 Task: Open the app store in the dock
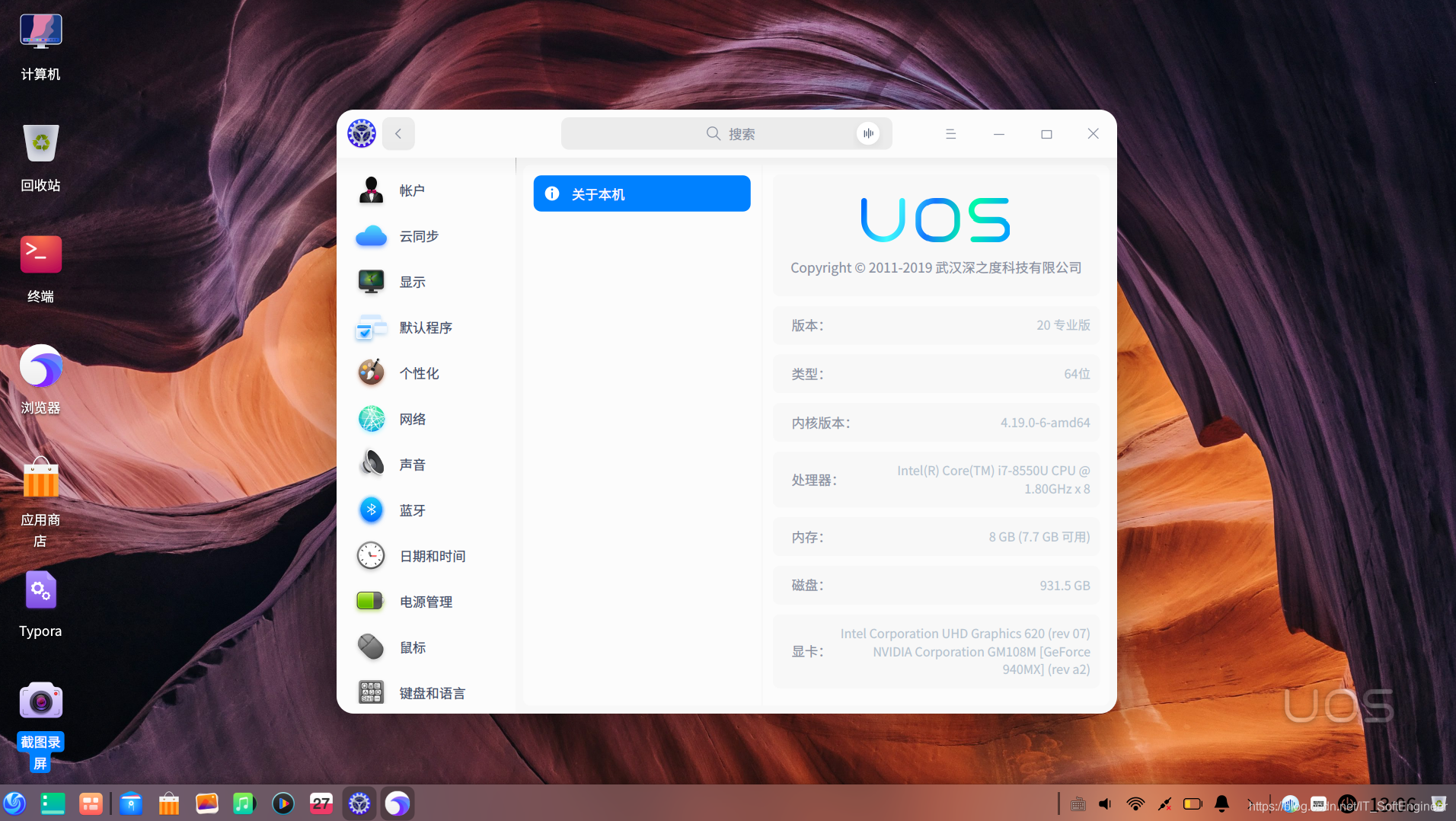point(169,803)
